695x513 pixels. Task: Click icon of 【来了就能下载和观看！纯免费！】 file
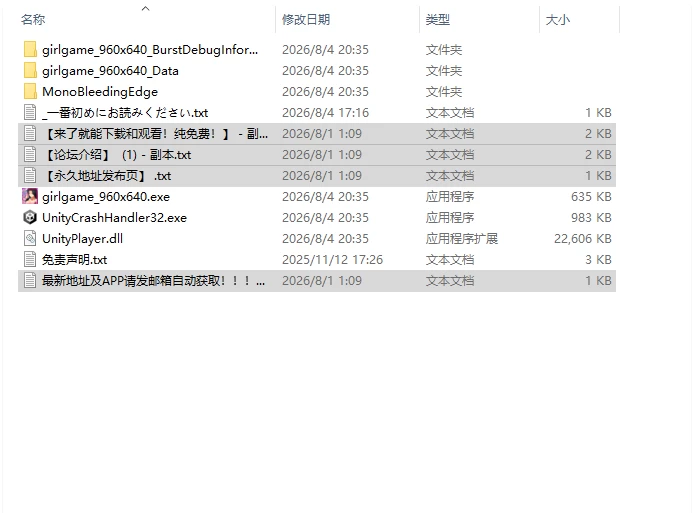tap(30, 133)
